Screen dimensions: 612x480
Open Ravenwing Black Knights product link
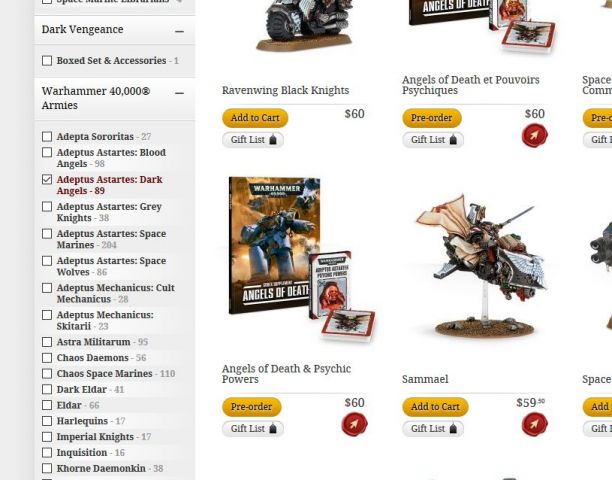285,91
